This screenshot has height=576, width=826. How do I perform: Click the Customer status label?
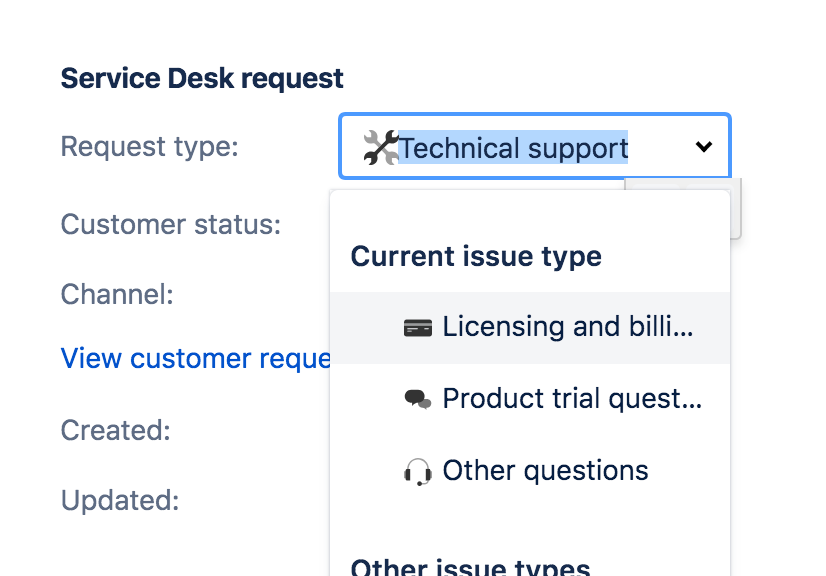point(171,224)
